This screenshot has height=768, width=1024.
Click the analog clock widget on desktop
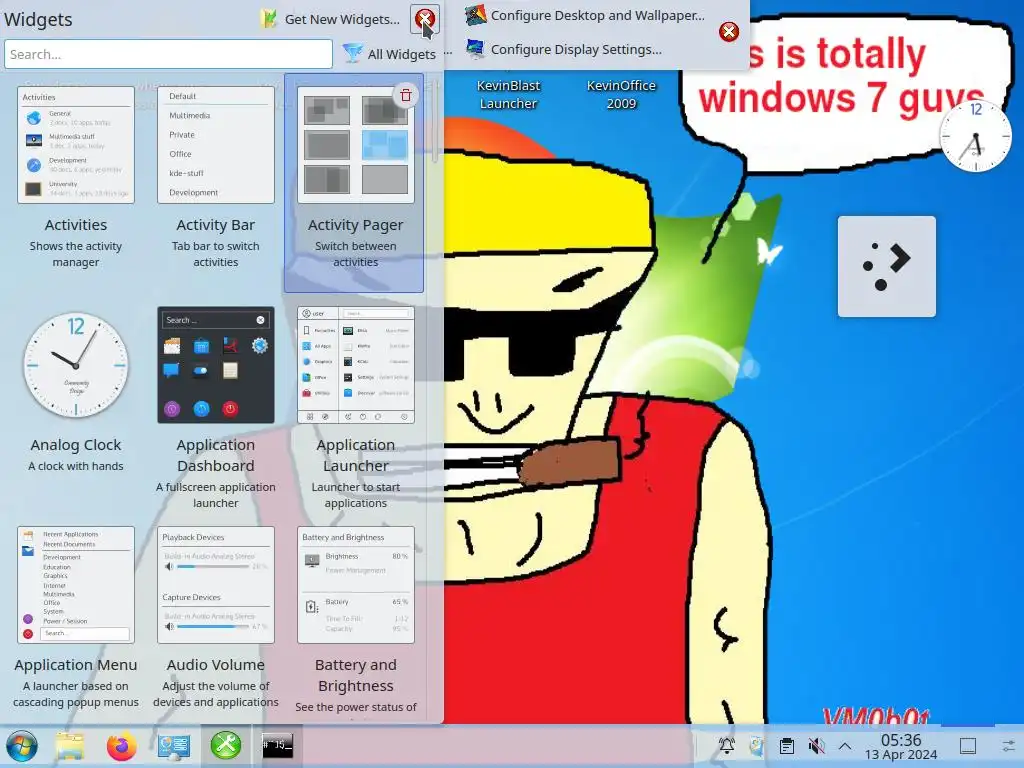click(975, 136)
